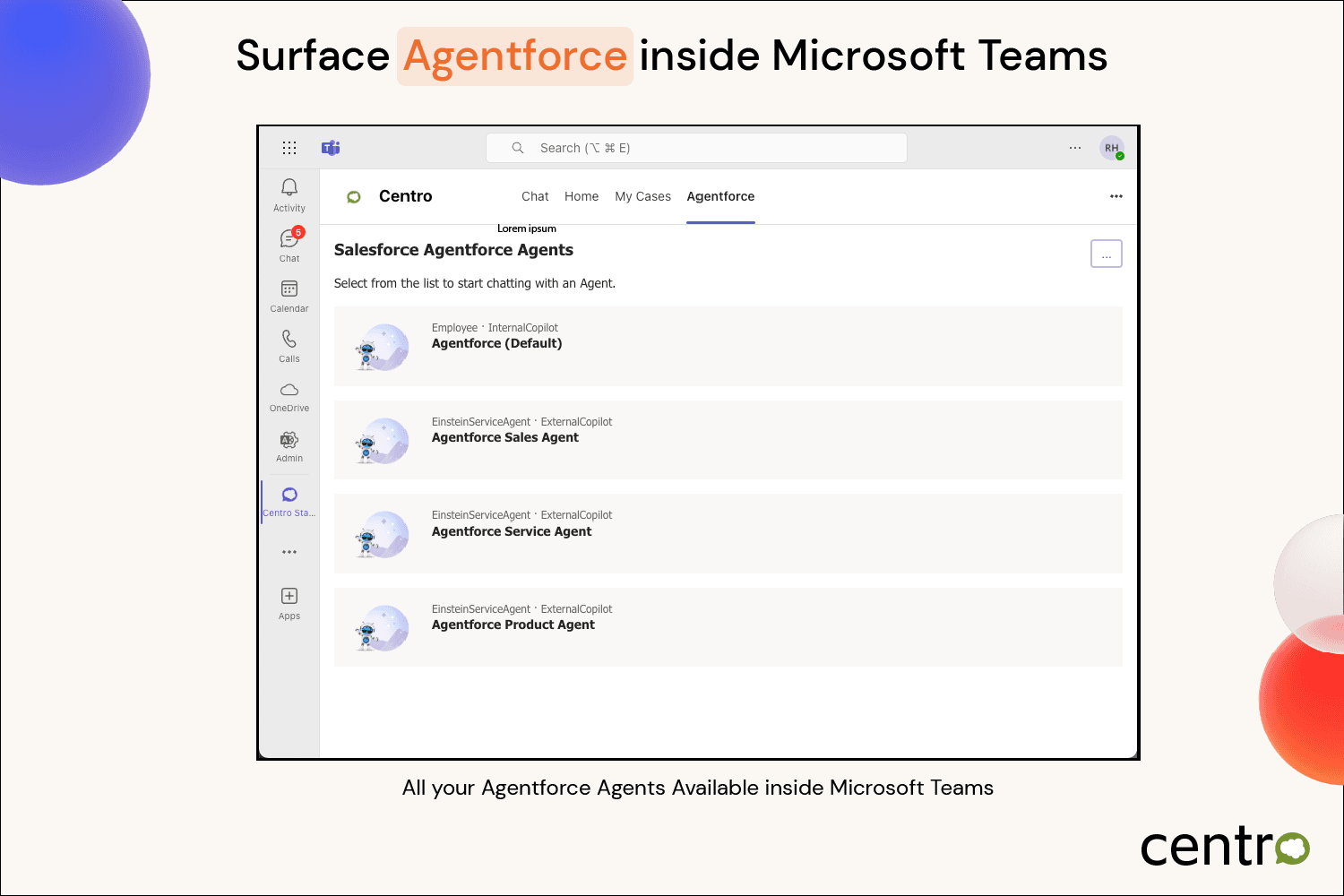Viewport: 1344px width, 896px height.
Task: Click the boxed ellipsis button beside agents heading
Action: click(1107, 254)
